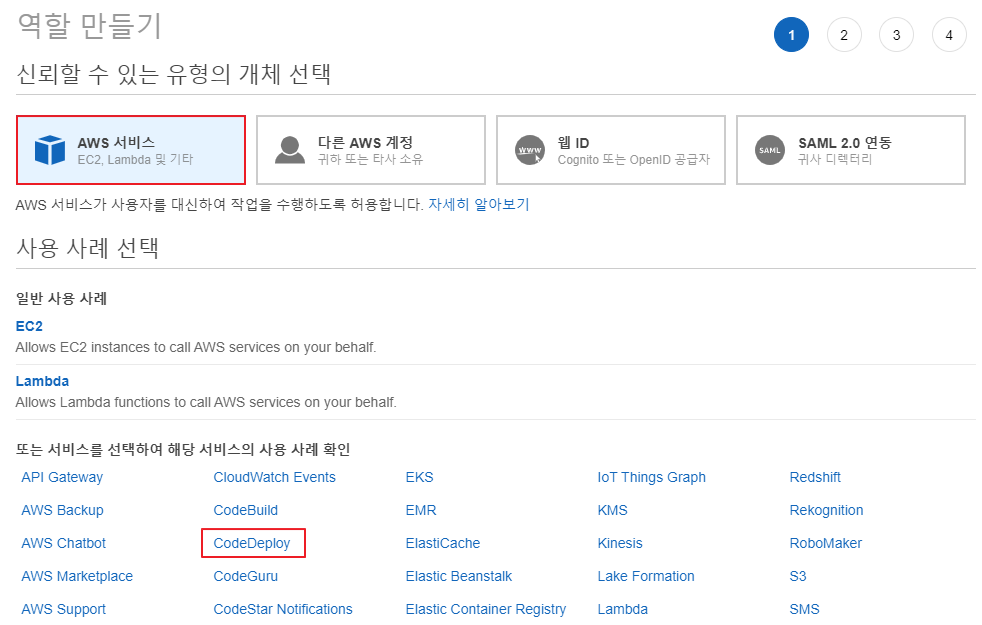Select the AWS 서비스 trusted entity card
982x625 pixels.
[x=131, y=150]
